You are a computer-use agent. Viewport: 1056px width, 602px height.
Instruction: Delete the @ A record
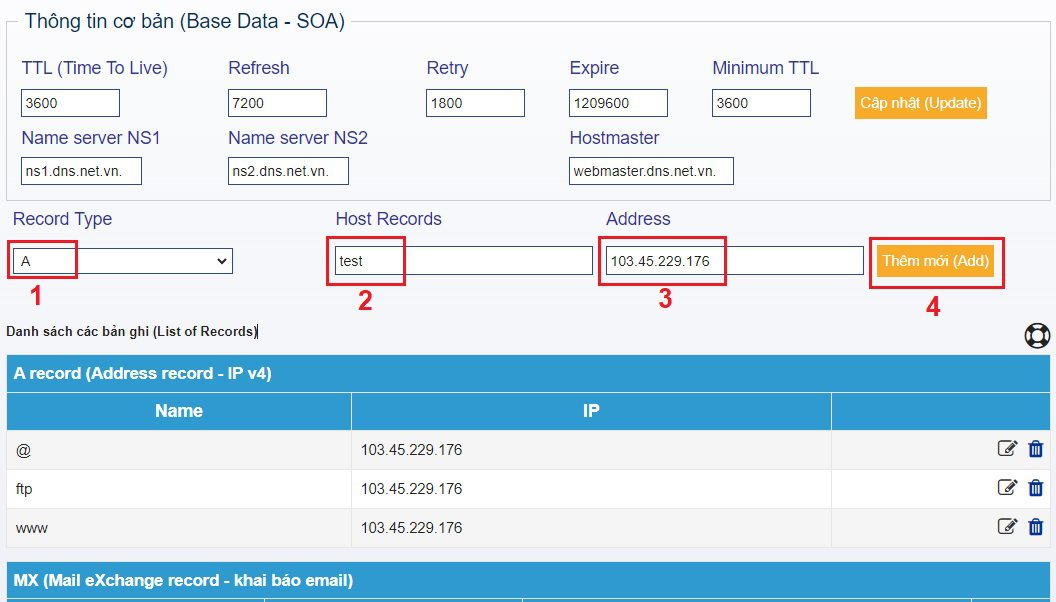(x=1036, y=448)
